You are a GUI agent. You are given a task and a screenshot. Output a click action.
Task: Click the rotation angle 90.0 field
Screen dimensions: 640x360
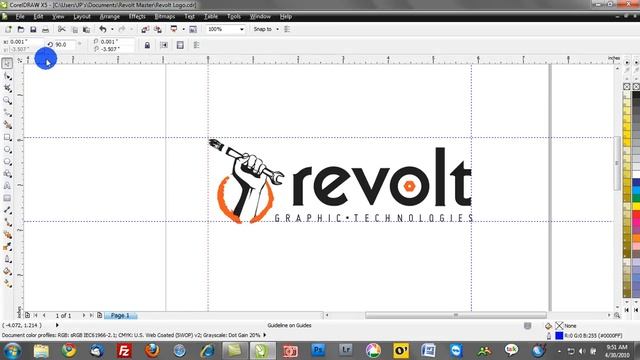click(64, 44)
